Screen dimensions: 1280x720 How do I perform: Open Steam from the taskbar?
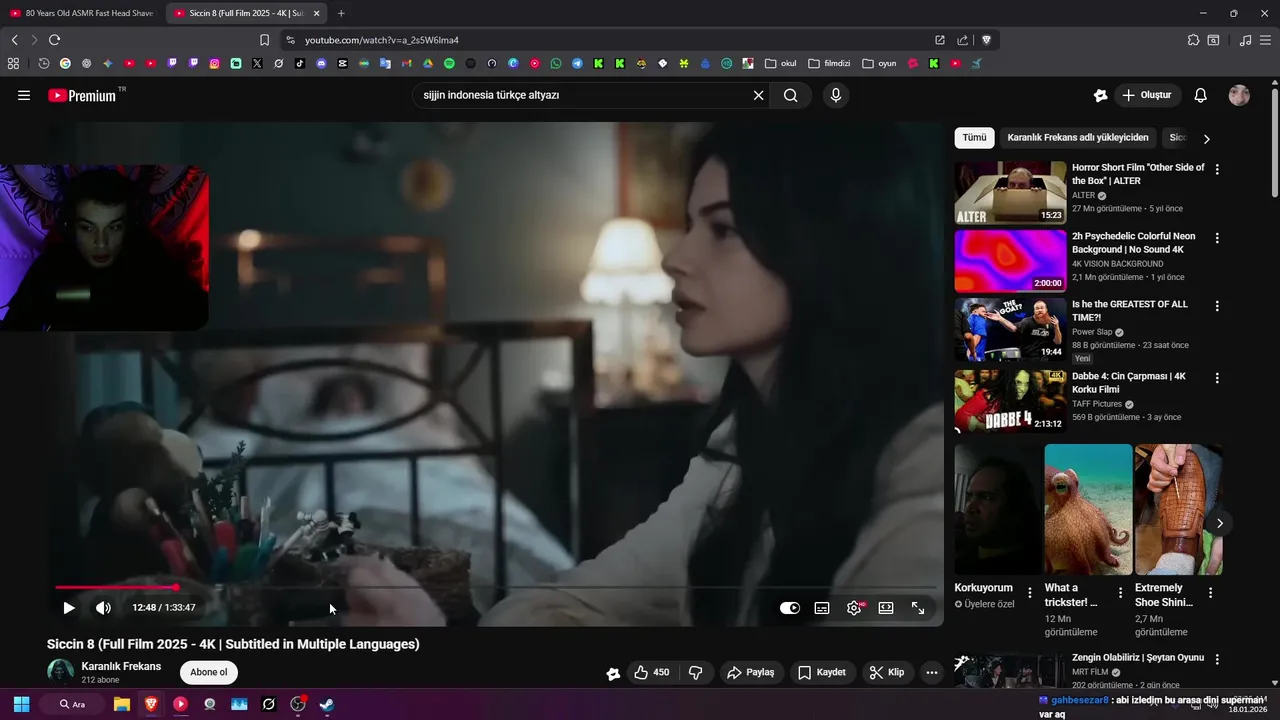326,704
